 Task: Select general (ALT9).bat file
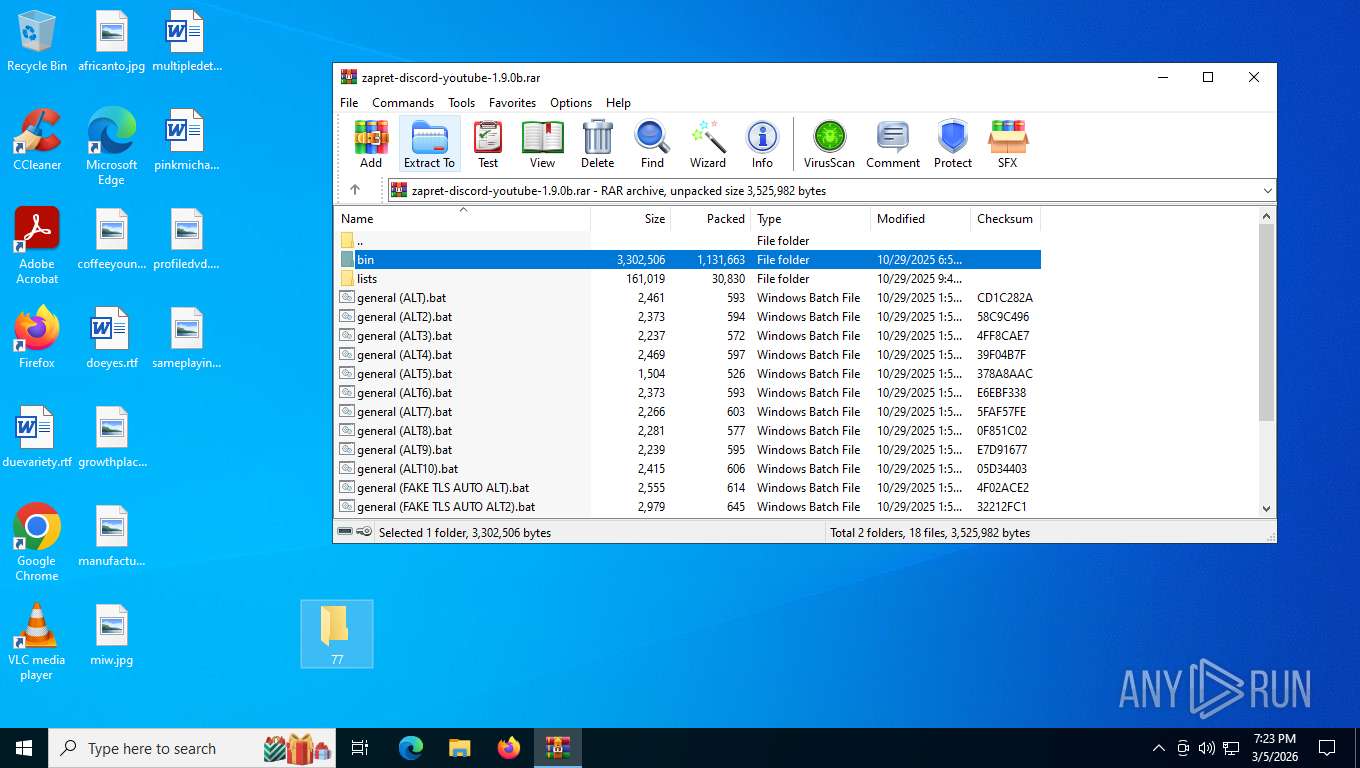pyautogui.click(x=688, y=449)
